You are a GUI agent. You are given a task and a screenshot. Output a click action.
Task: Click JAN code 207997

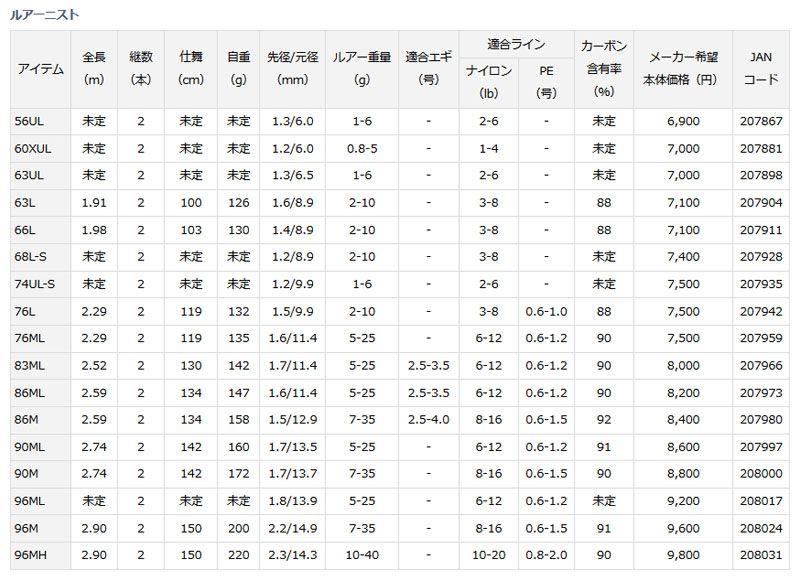pyautogui.click(x=761, y=447)
